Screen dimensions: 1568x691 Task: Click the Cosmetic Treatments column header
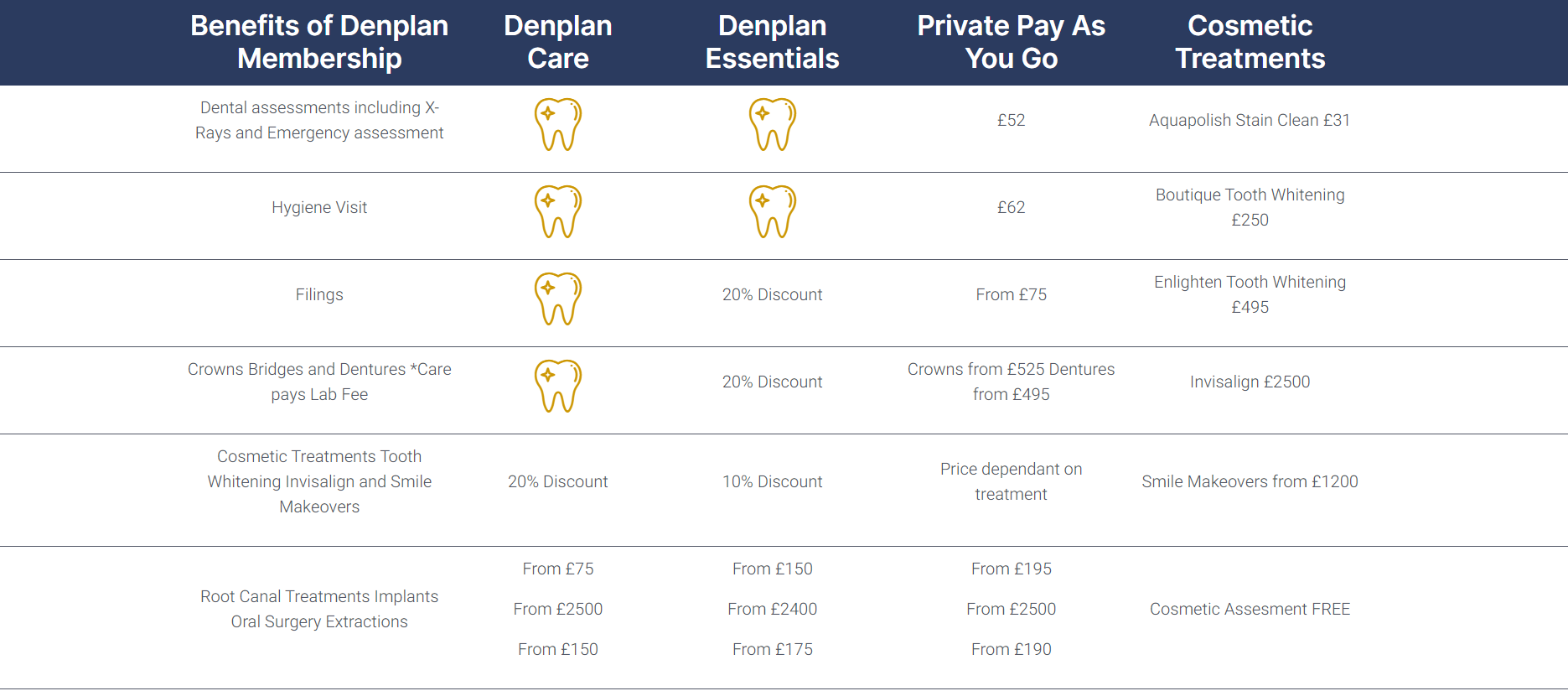(x=1250, y=42)
